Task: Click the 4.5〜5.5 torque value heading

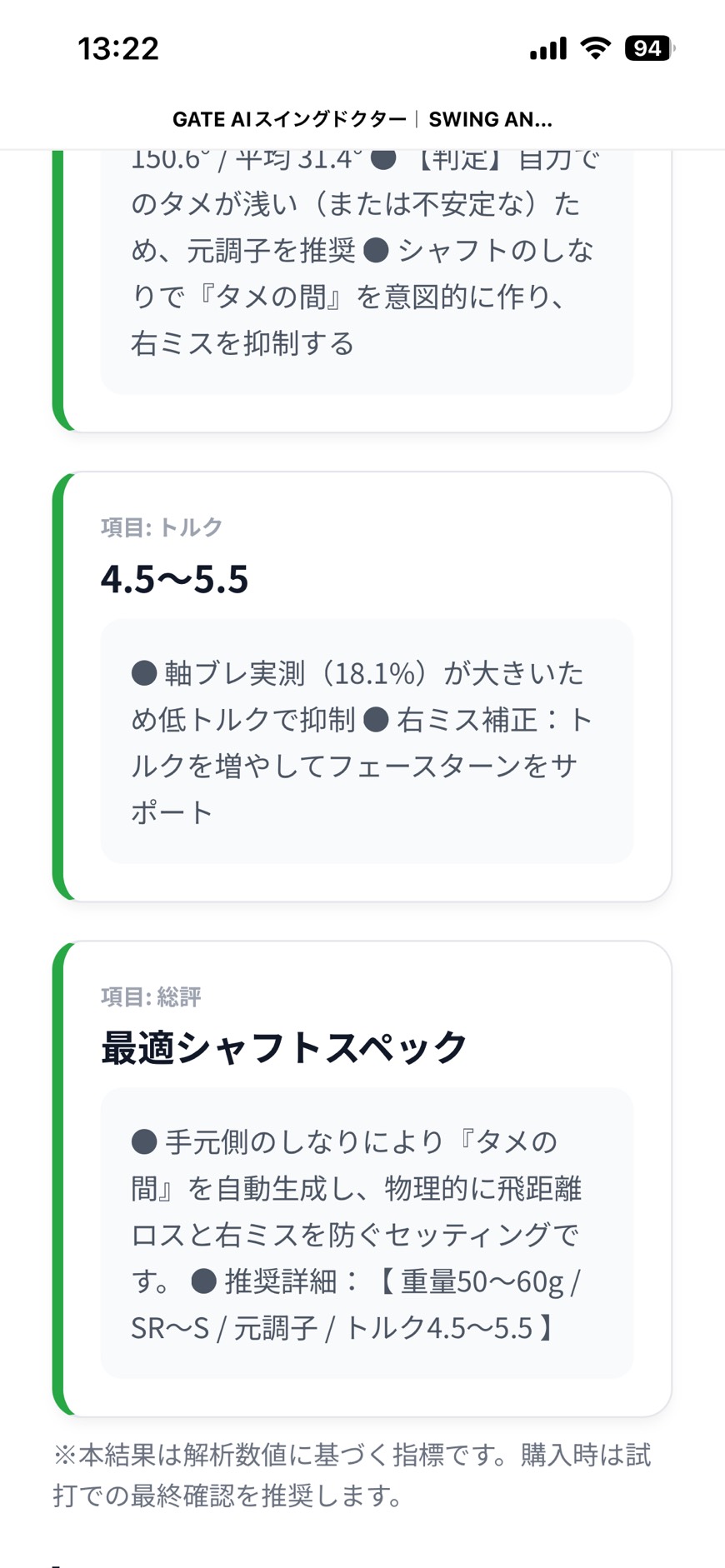Action: point(175,579)
